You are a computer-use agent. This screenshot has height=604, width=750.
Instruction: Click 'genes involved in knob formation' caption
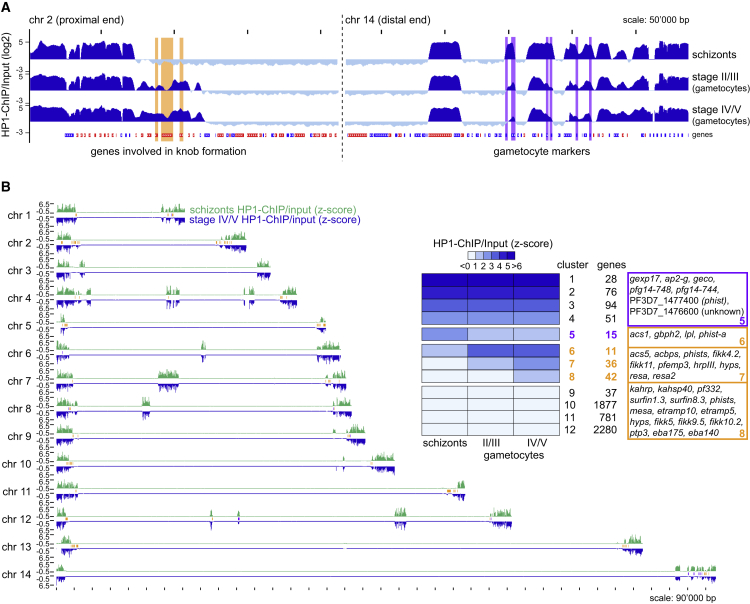[168, 152]
